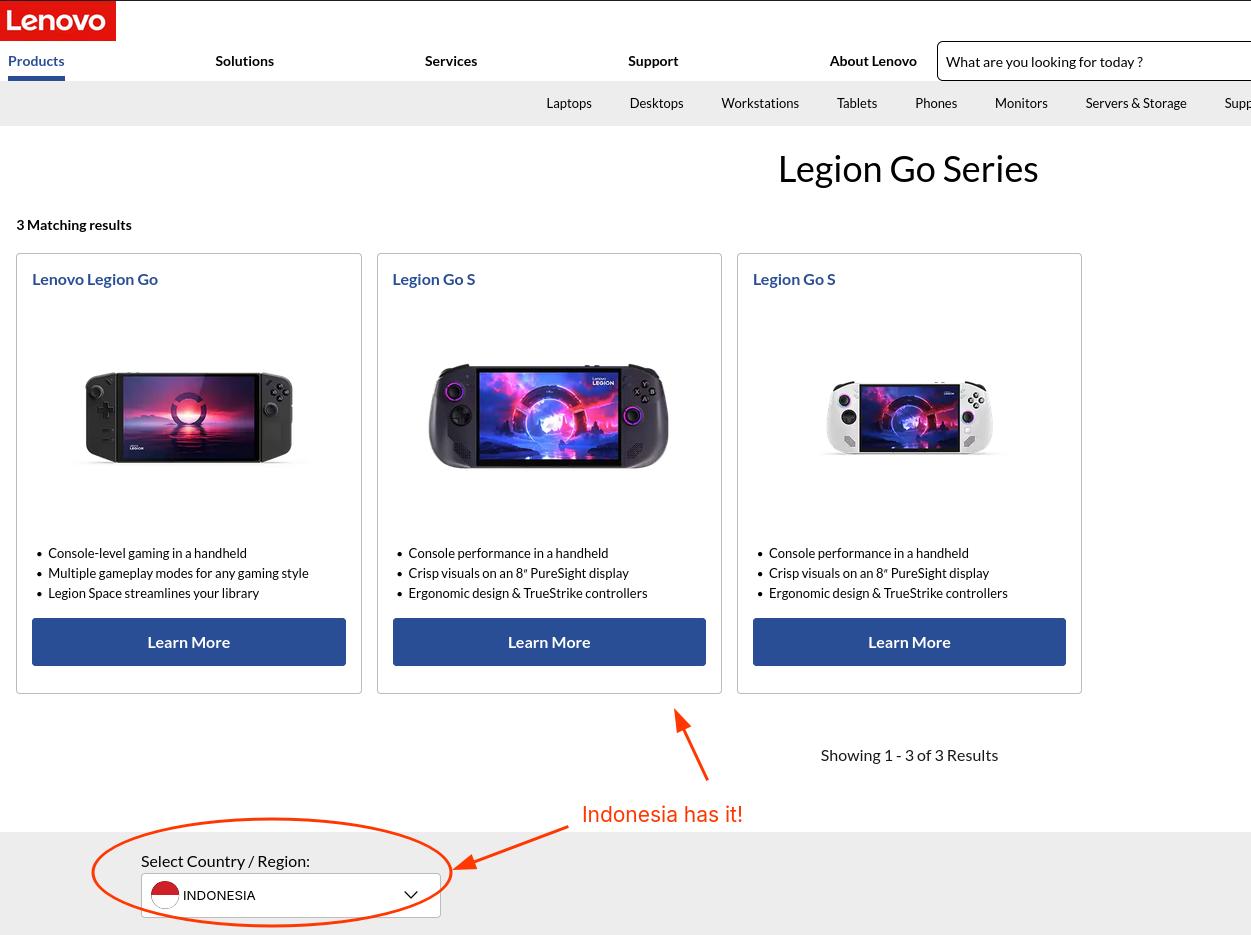1251x935 pixels.
Task: Expand the country dropdown chevron
Action: coord(411,895)
